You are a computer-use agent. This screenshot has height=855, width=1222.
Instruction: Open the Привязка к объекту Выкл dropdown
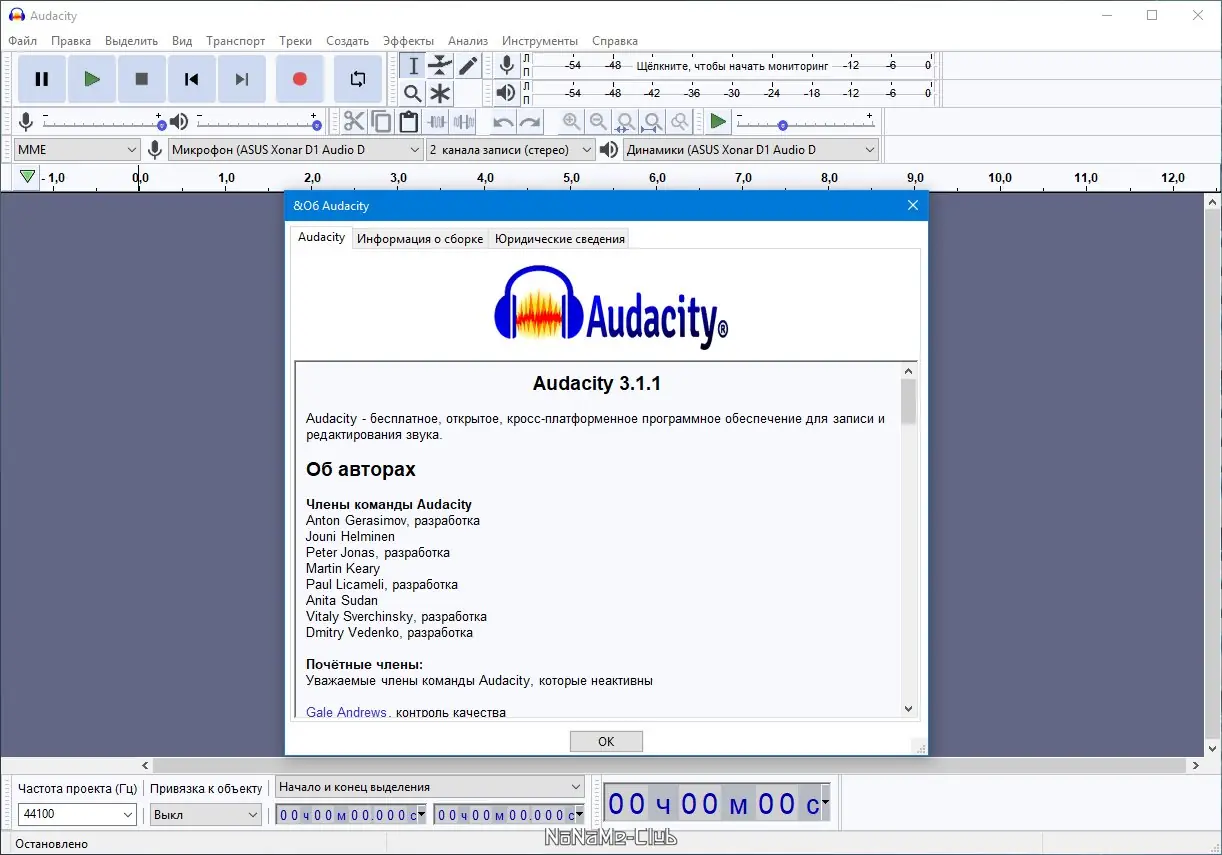pyautogui.click(x=206, y=814)
